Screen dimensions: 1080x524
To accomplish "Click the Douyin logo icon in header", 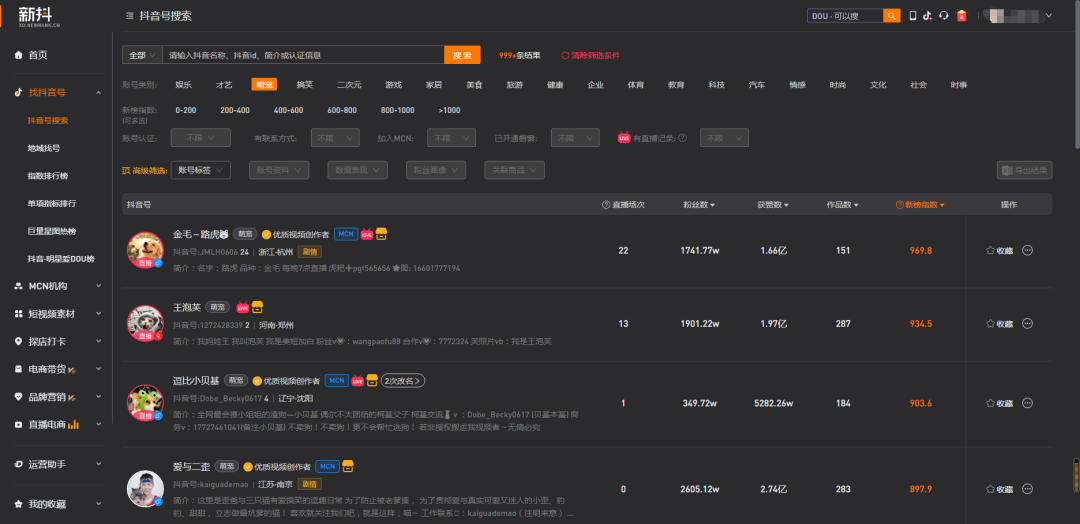I will pos(928,16).
